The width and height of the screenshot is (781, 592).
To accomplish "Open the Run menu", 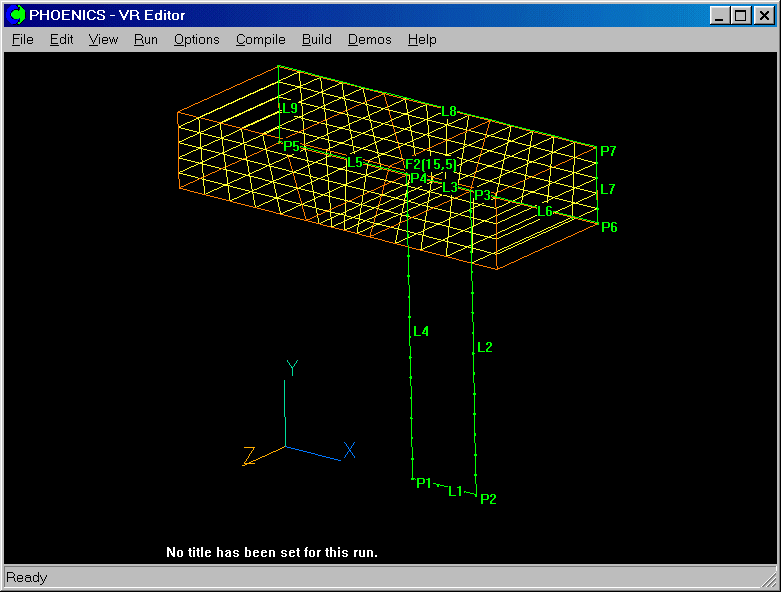I will [146, 40].
